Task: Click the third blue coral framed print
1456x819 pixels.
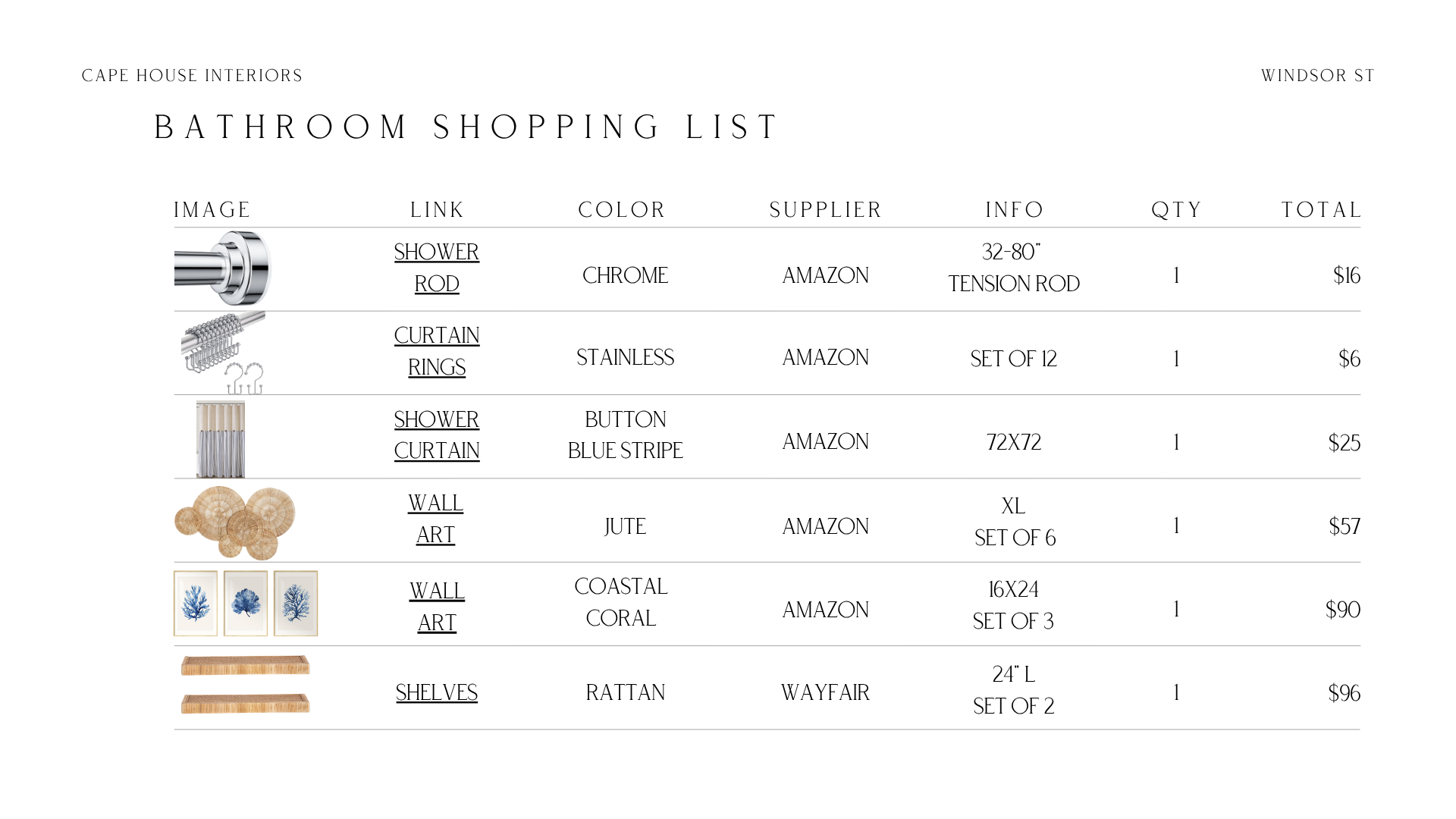Action: click(x=296, y=604)
